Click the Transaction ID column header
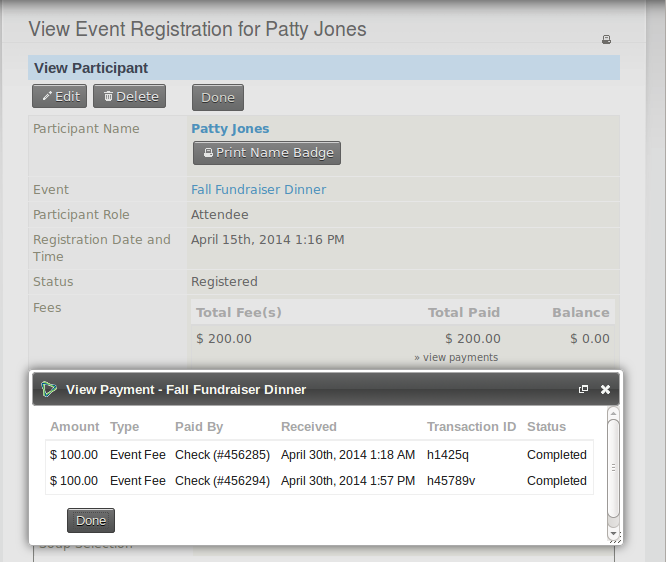Image resolution: width=666 pixels, height=562 pixels. 471,427
